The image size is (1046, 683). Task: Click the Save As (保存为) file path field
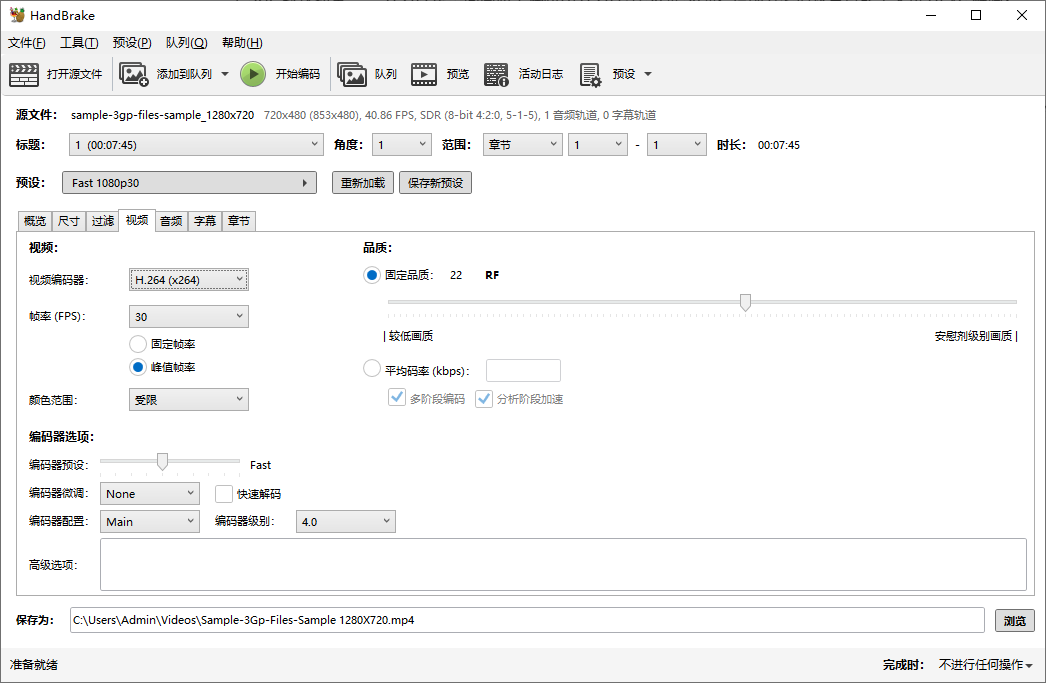click(x=527, y=620)
